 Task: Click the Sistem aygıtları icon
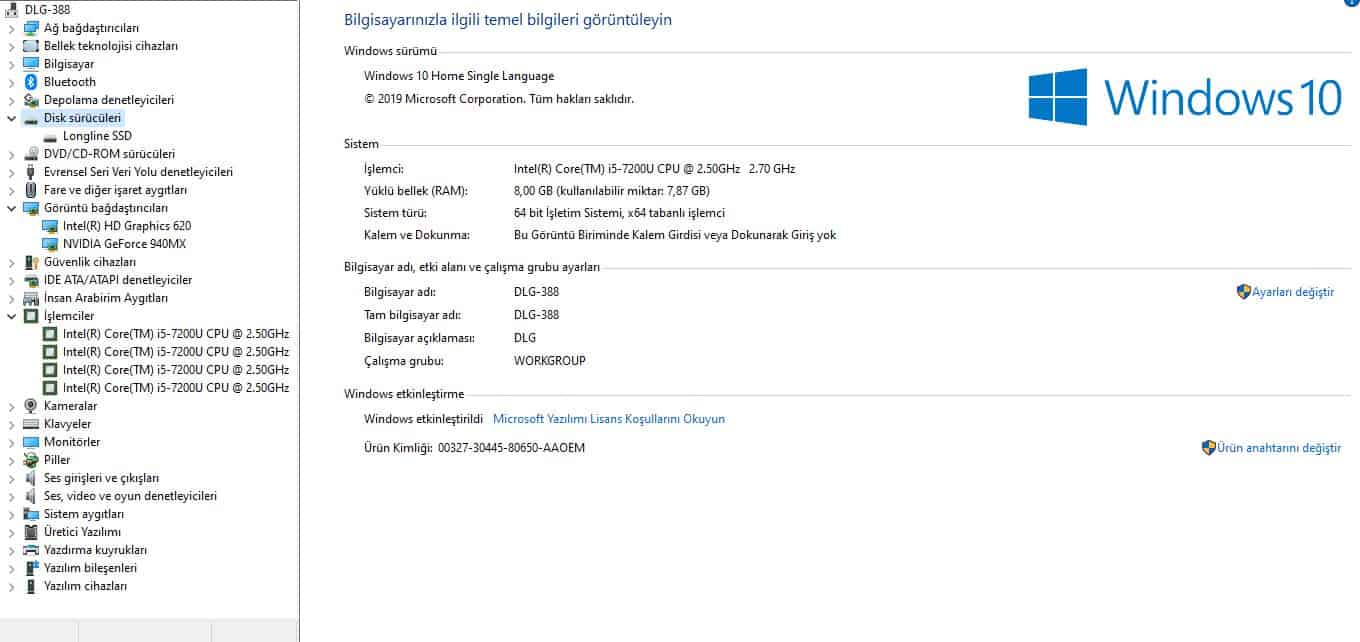click(31, 514)
